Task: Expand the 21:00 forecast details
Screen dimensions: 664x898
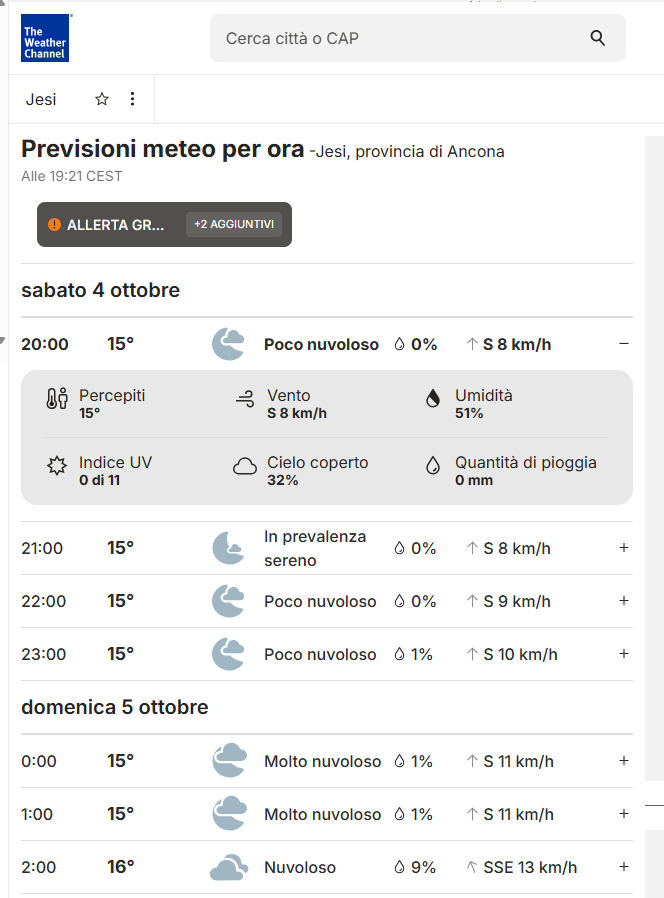Action: pyautogui.click(x=624, y=548)
